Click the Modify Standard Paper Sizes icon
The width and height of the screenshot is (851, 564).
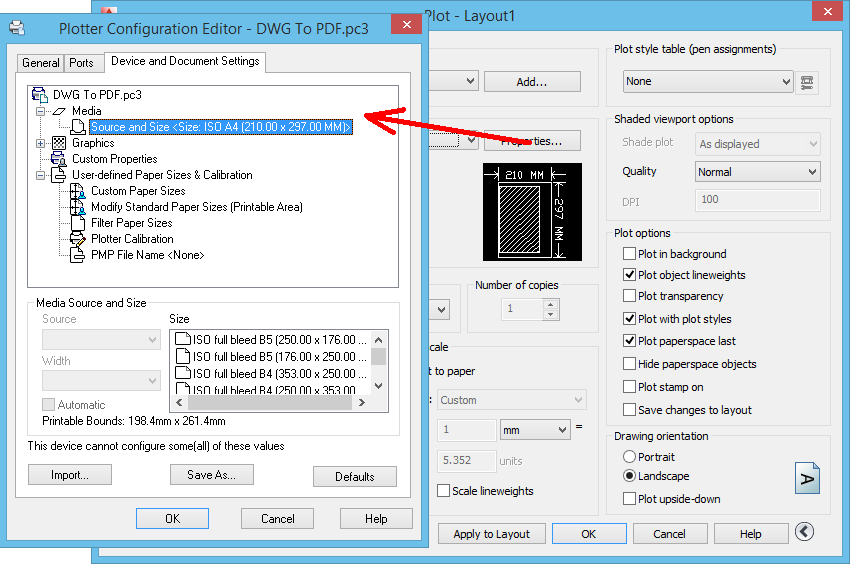tap(78, 207)
